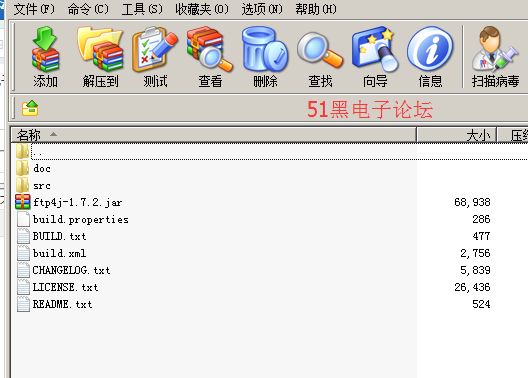Click the LICENSE.txt file name
Screen dimensions: 528x378
point(65,287)
